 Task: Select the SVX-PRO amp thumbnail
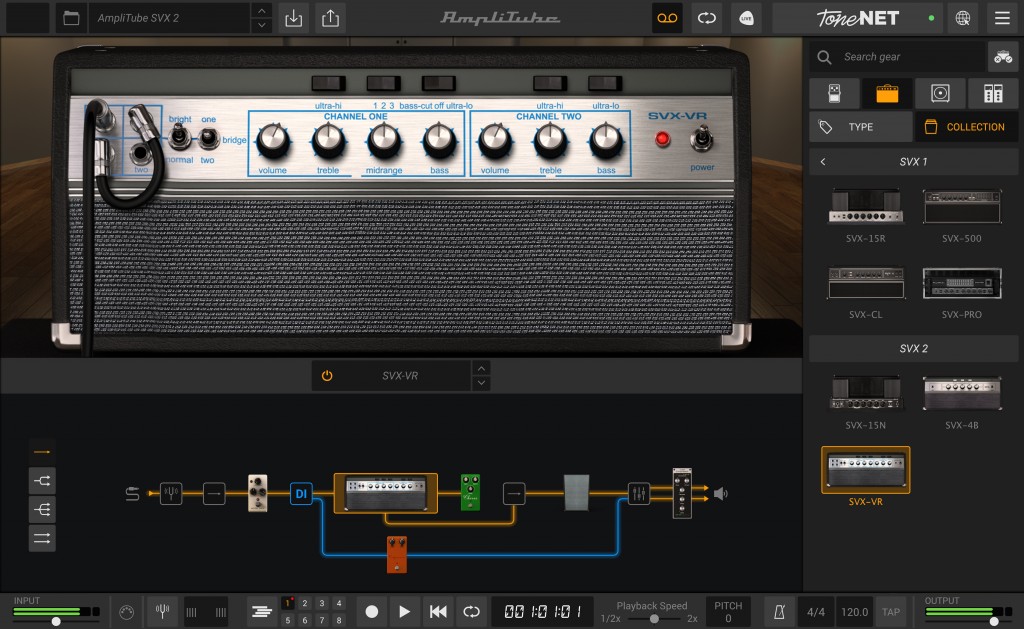coord(960,285)
